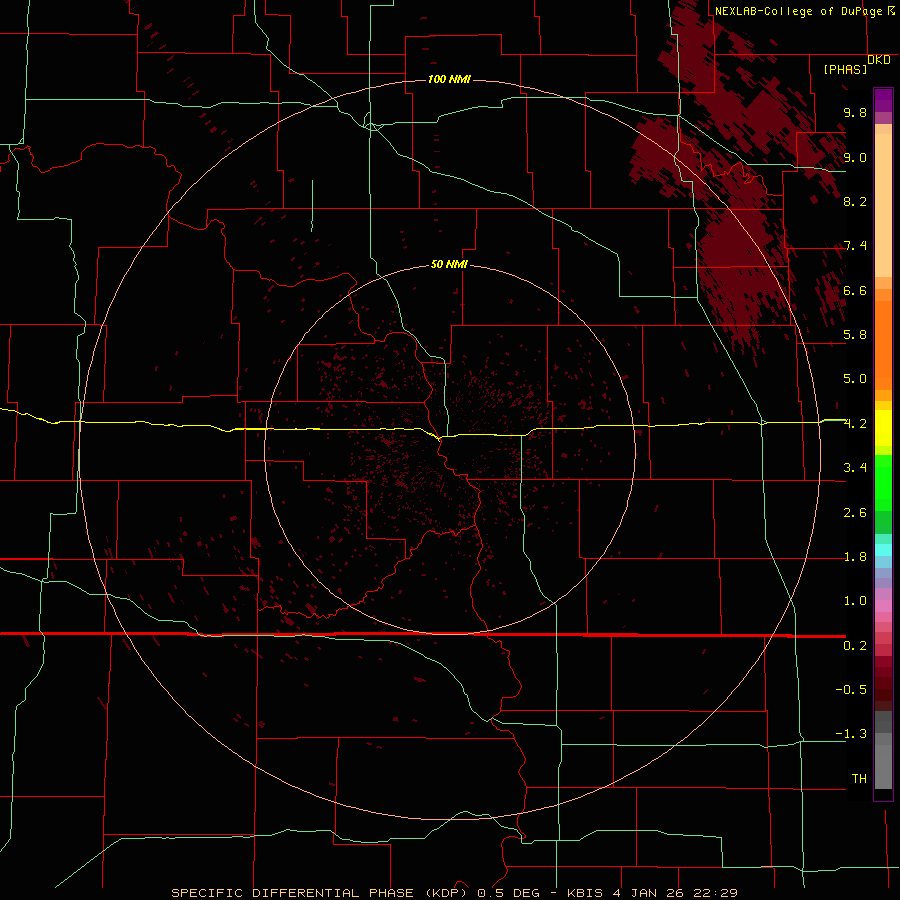Click the 8.2 value on the color scale
The height and width of the screenshot is (900, 900).
pos(855,201)
